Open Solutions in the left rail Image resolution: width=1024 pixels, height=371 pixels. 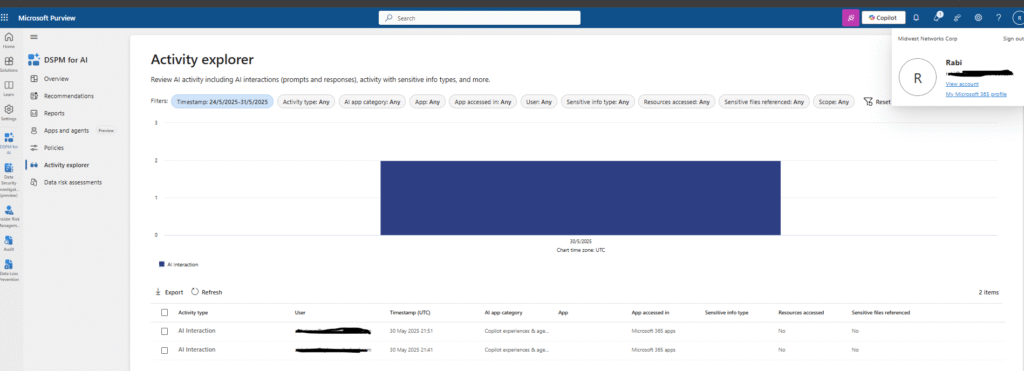point(8,64)
